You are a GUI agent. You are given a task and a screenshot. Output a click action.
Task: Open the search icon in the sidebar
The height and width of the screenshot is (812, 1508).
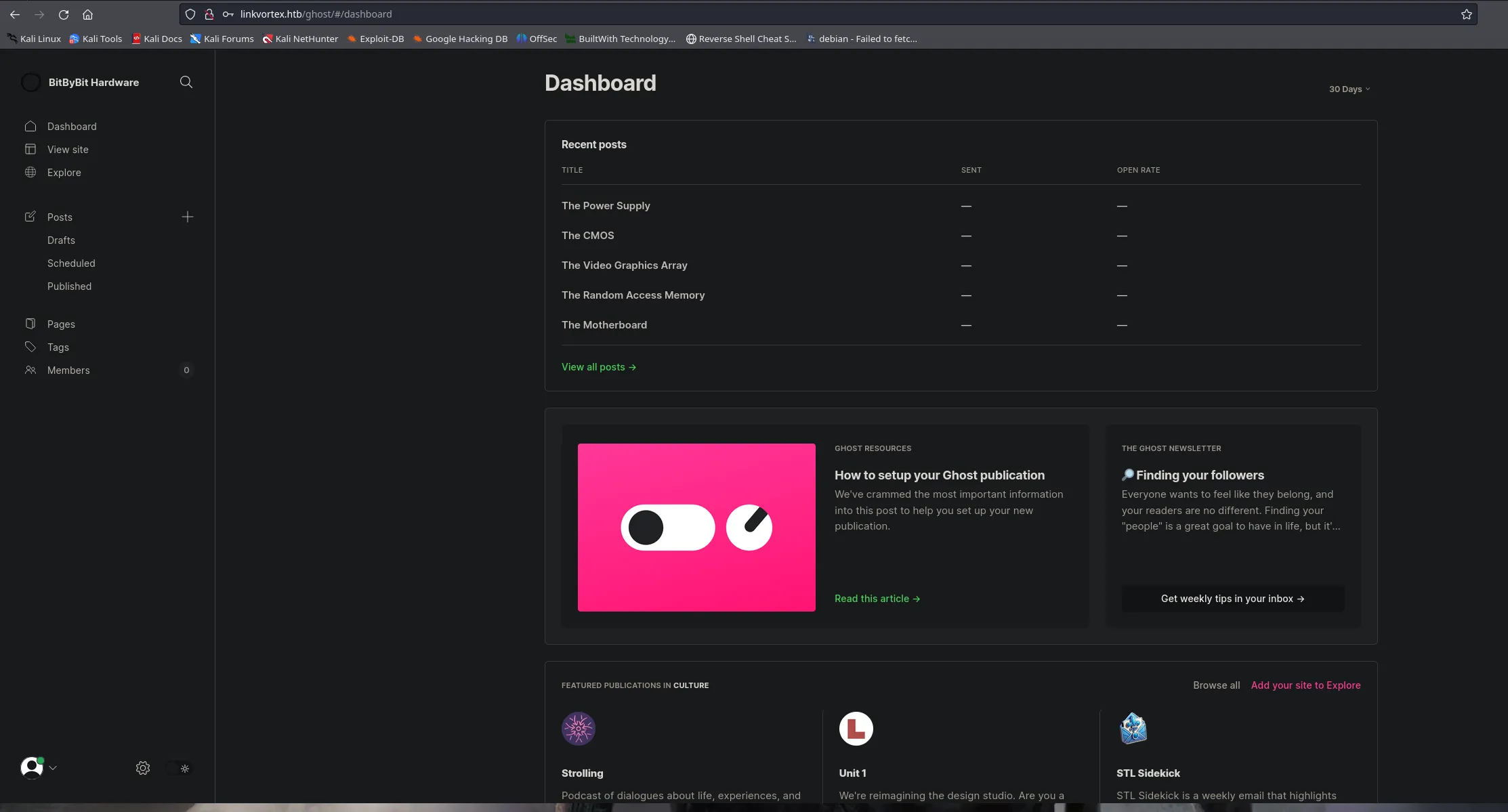pos(186,82)
